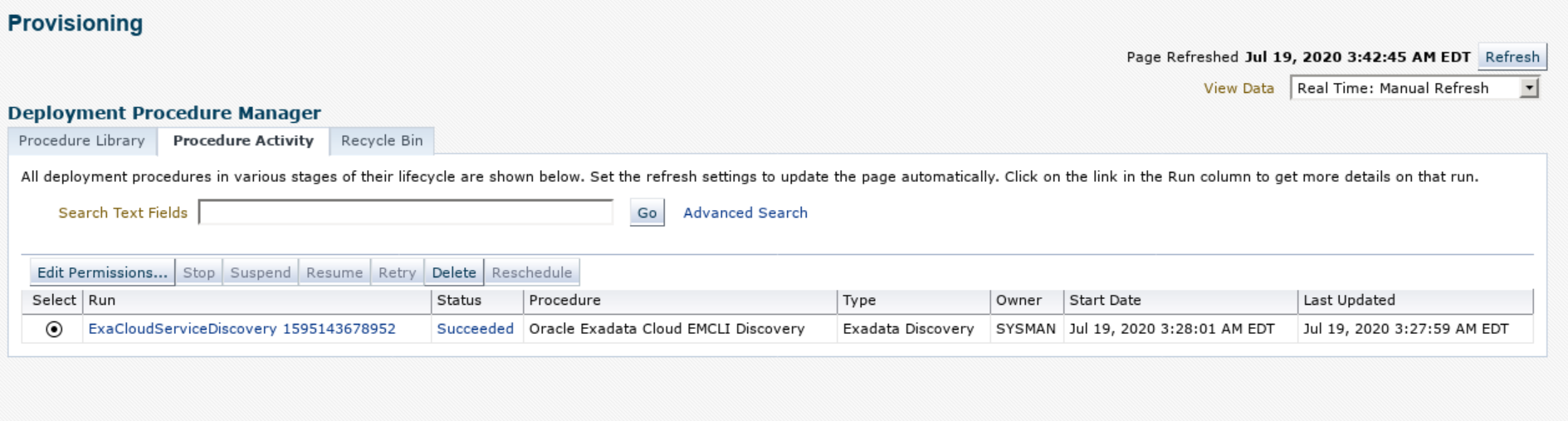Select the Procedure Activity tab

243,141
